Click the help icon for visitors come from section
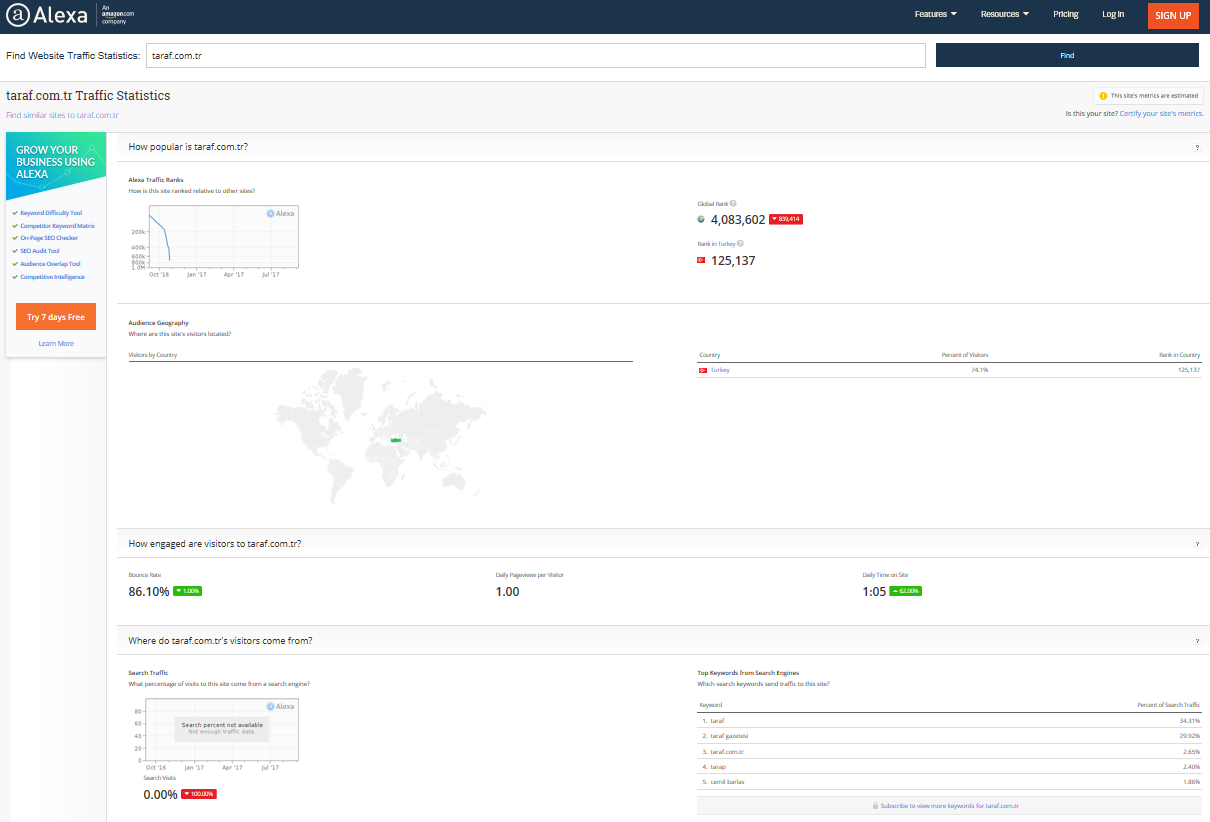The image size is (1210, 822). point(1197,641)
